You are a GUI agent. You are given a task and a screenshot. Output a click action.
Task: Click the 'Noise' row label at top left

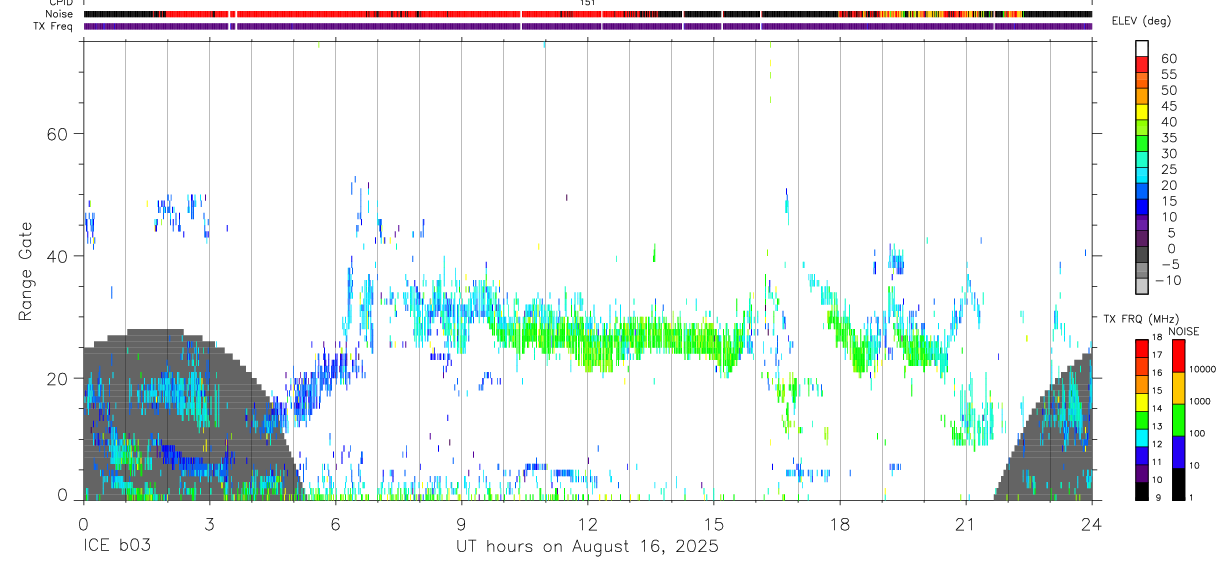(x=61, y=14)
